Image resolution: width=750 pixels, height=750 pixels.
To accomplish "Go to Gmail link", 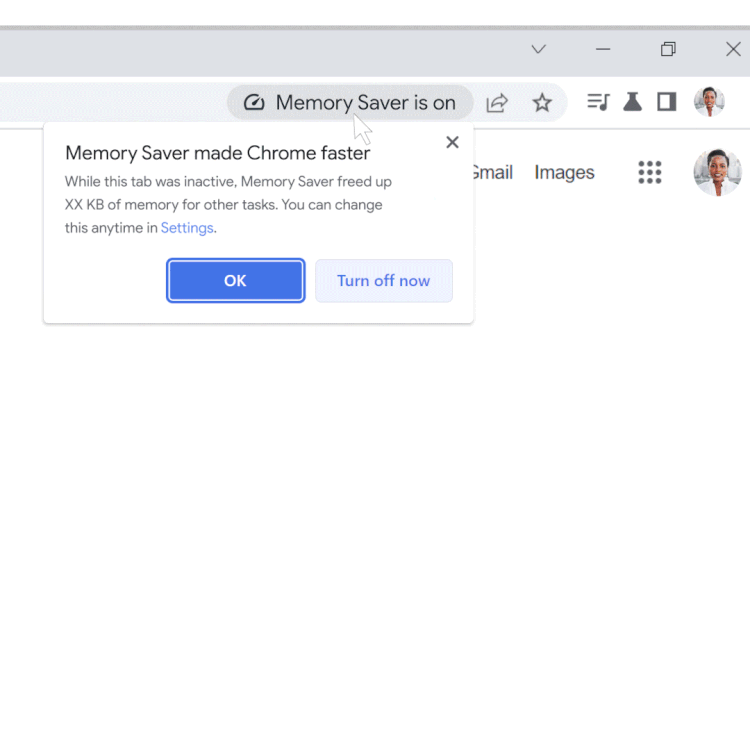I will coord(492,172).
